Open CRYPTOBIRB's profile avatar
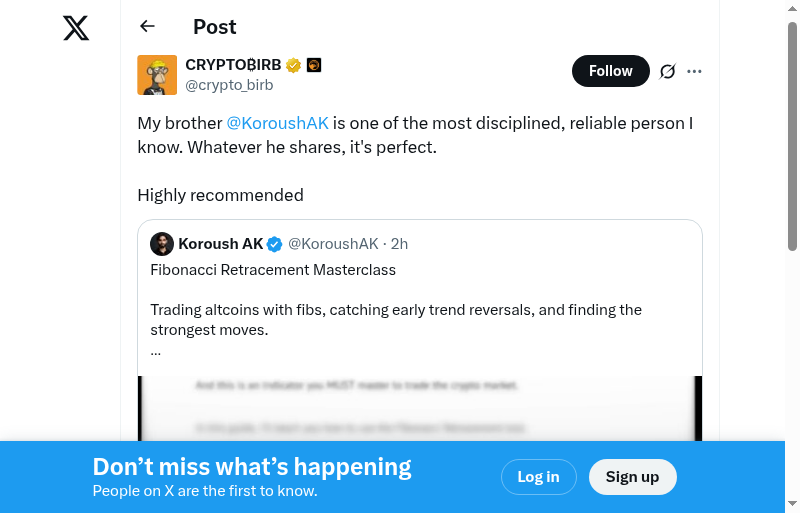This screenshot has height=513, width=800. [x=157, y=75]
